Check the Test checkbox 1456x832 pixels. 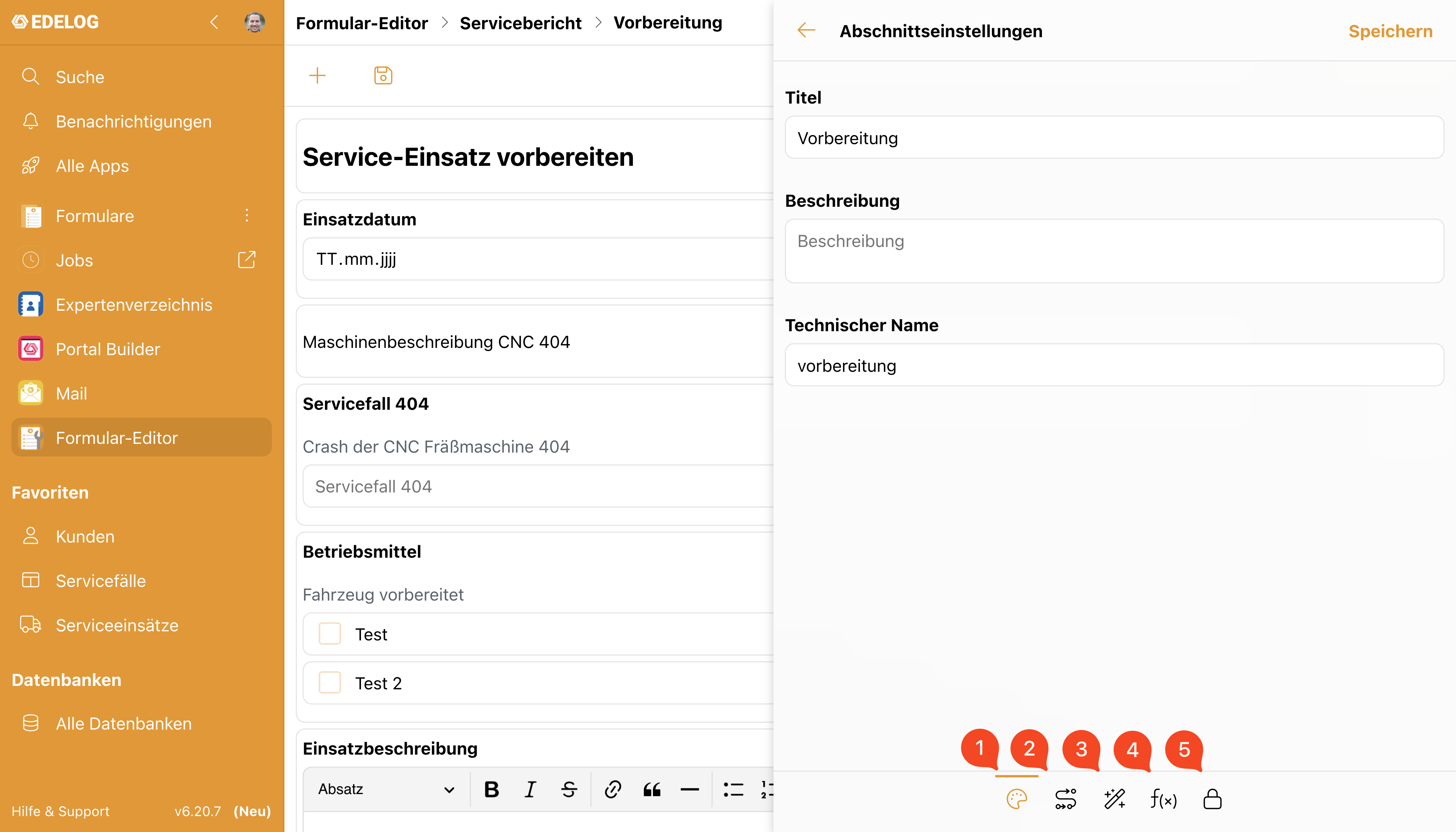coord(329,634)
